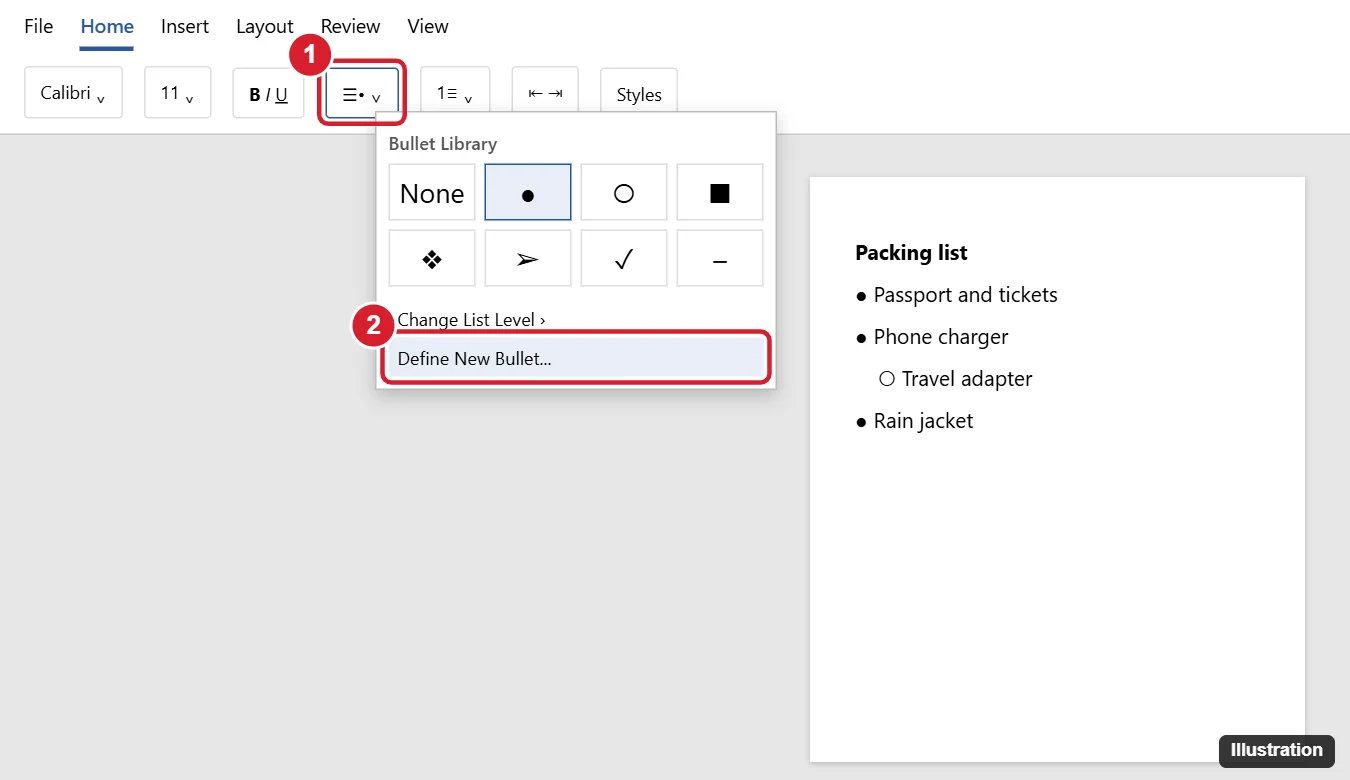Select None in the Bullet Library
Image resolution: width=1350 pixels, height=780 pixels.
click(432, 192)
